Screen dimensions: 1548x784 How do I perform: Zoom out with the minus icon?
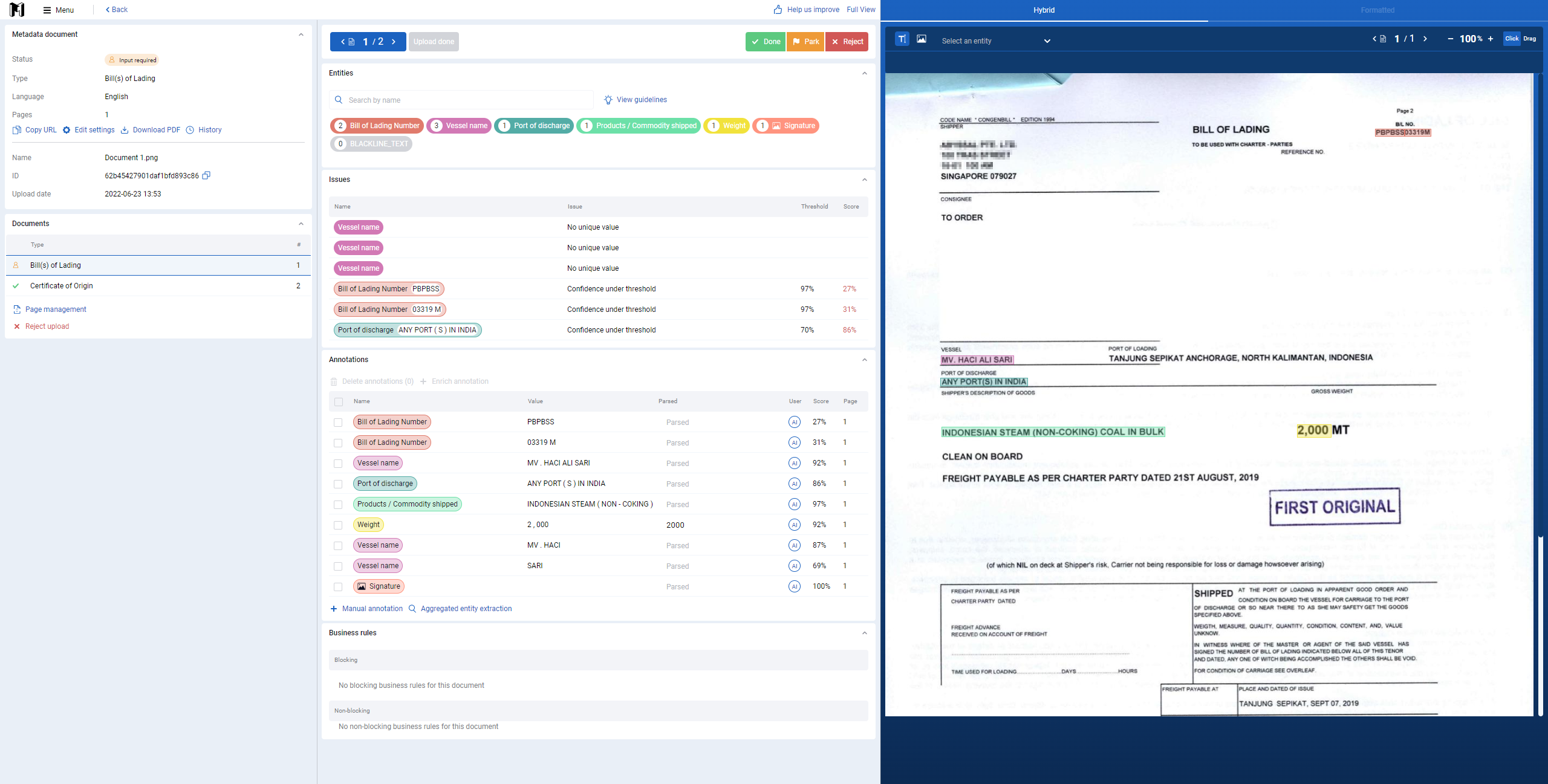(x=1451, y=39)
